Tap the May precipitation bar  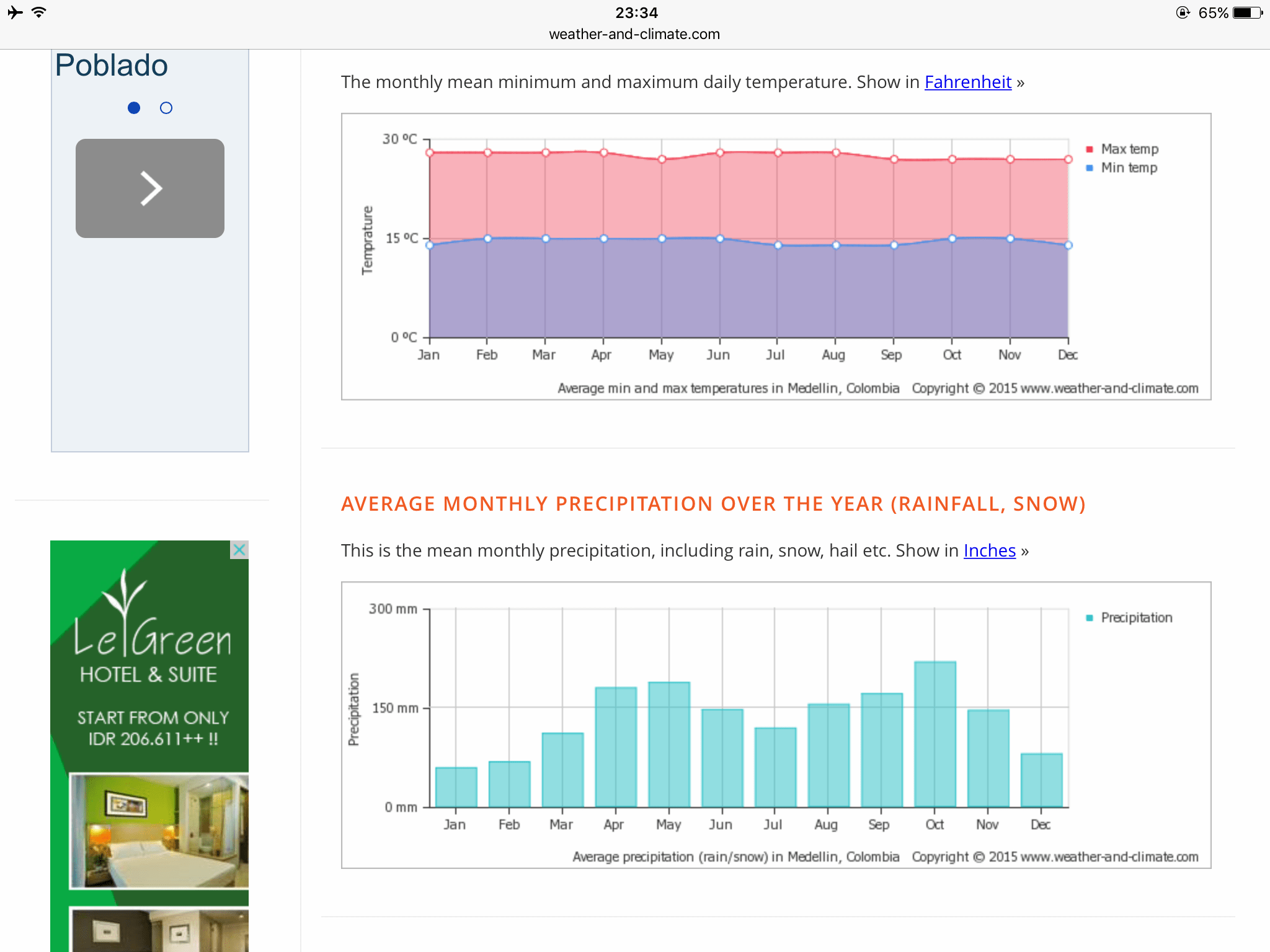click(668, 744)
